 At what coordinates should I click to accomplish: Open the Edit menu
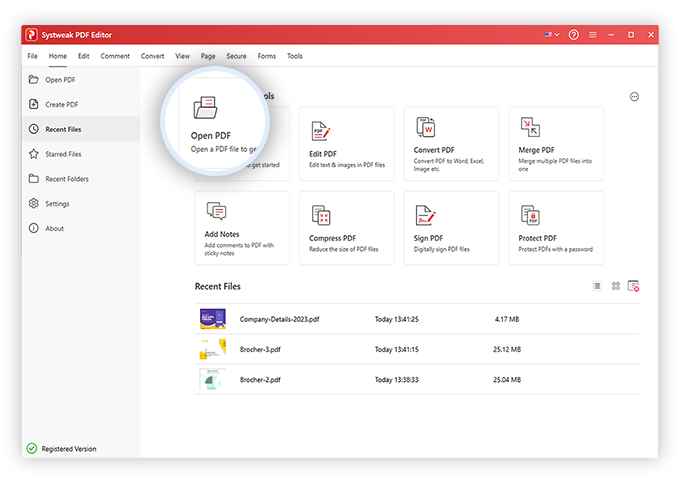coord(83,56)
